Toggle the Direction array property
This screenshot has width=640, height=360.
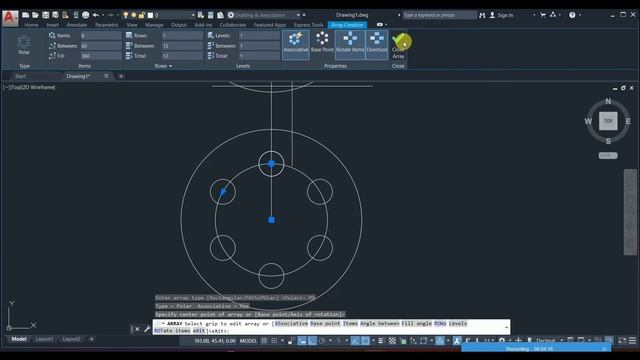pyautogui.click(x=377, y=44)
